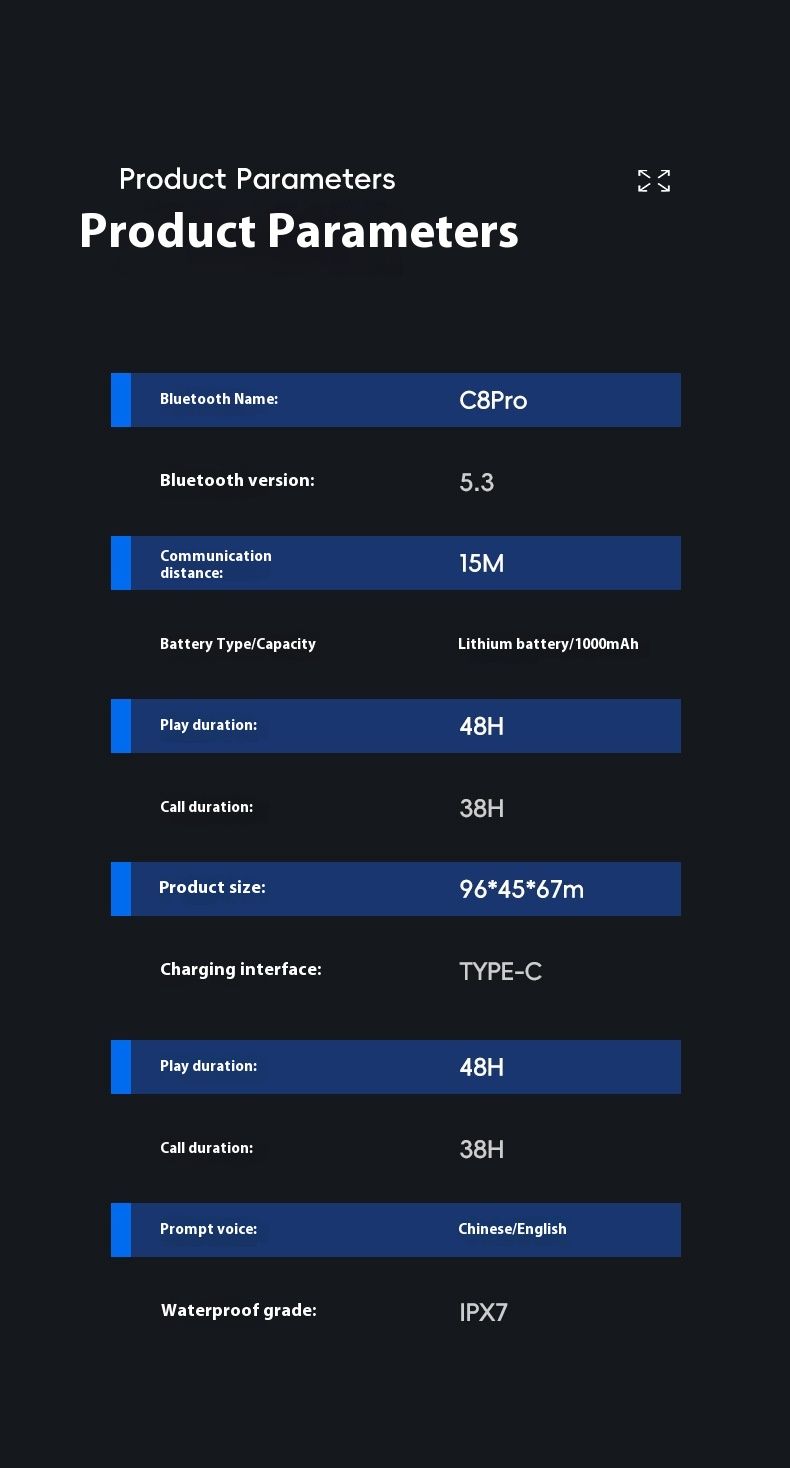Select the Waterproof grade label
790x1468 pixels.
239,1310
